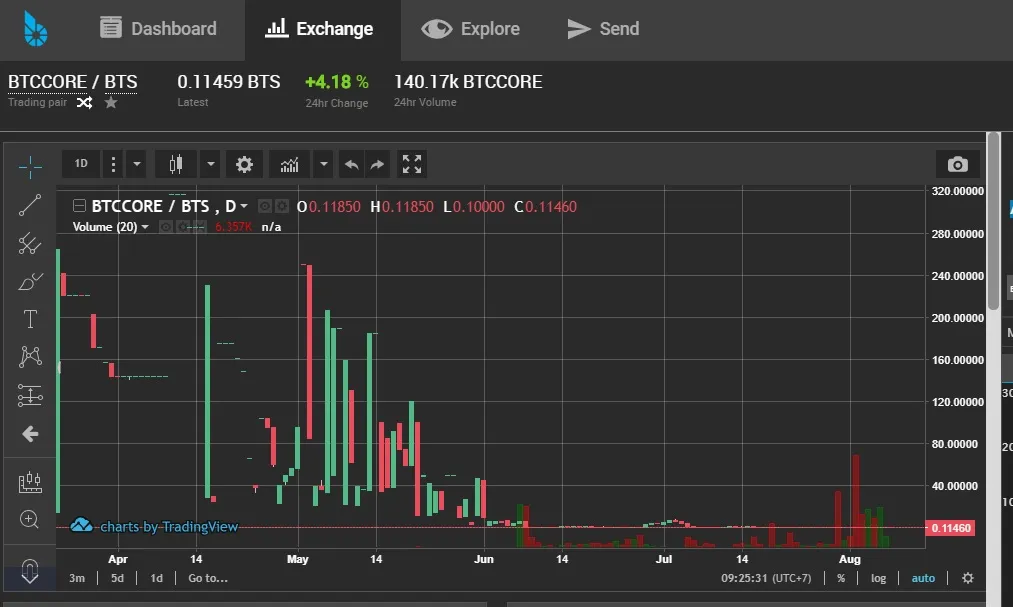Click the Aug label on time axis
This screenshot has height=607, width=1013.
coord(850,559)
